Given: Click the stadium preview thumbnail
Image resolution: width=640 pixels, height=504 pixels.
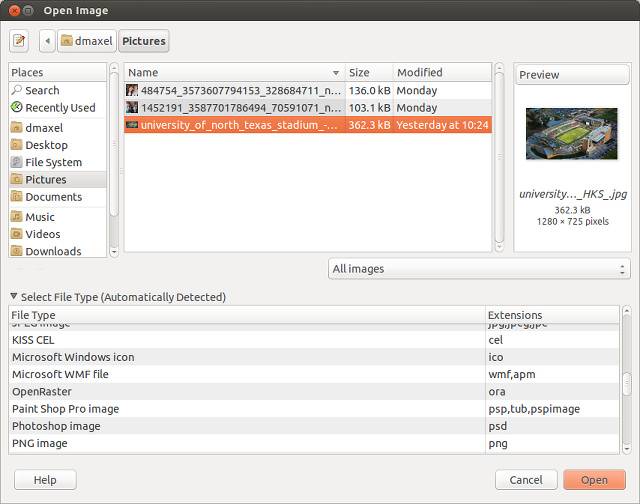Looking at the screenshot, I should [571, 133].
